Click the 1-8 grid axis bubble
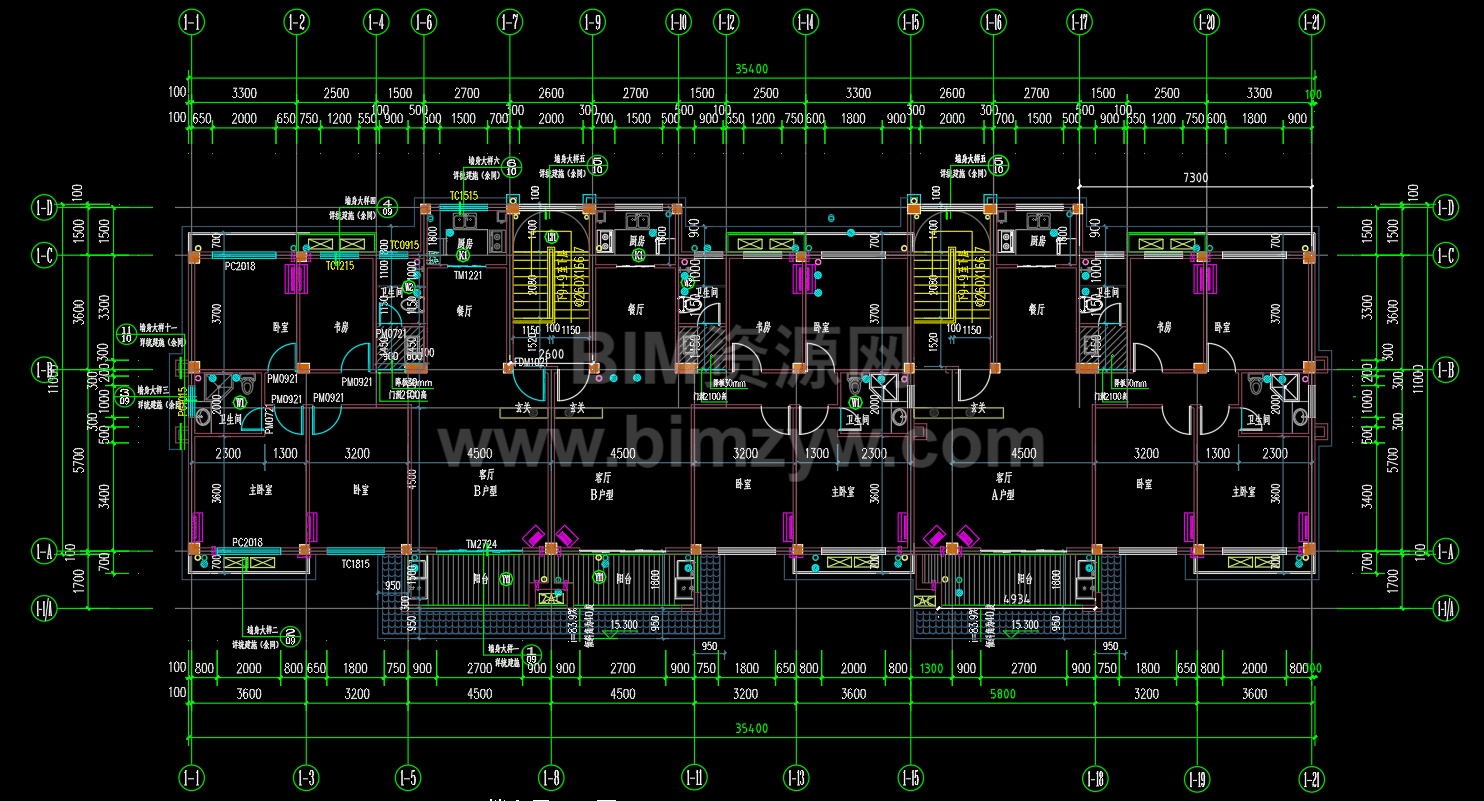 click(551, 777)
